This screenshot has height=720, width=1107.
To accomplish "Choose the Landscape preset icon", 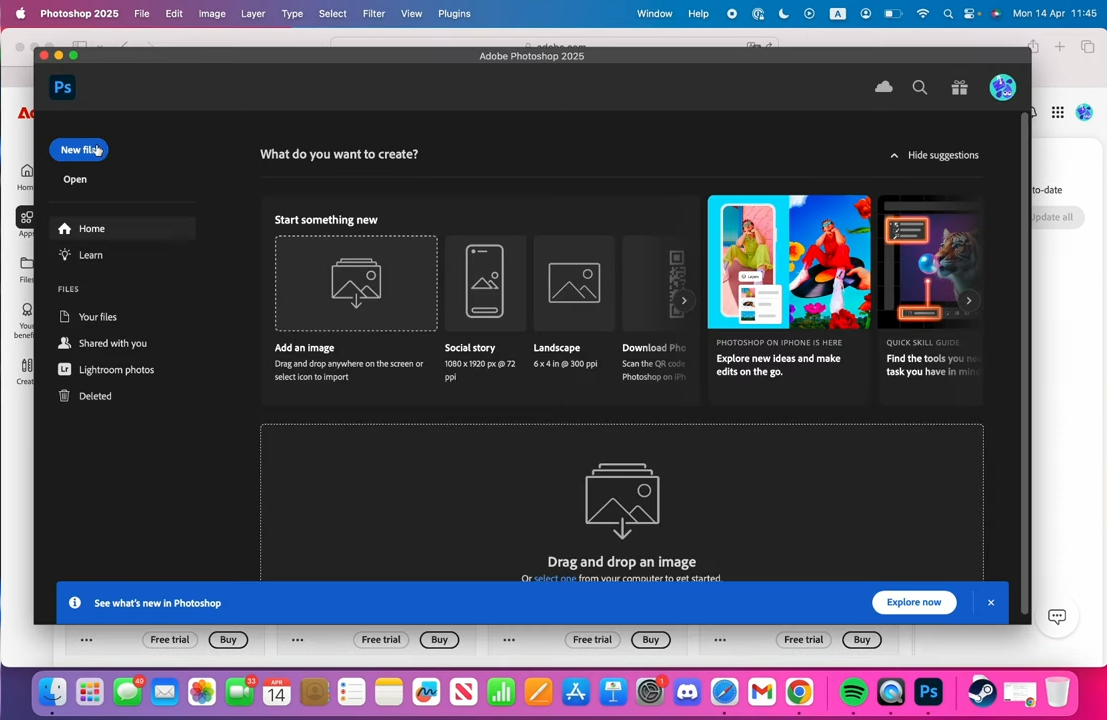I will [574, 283].
